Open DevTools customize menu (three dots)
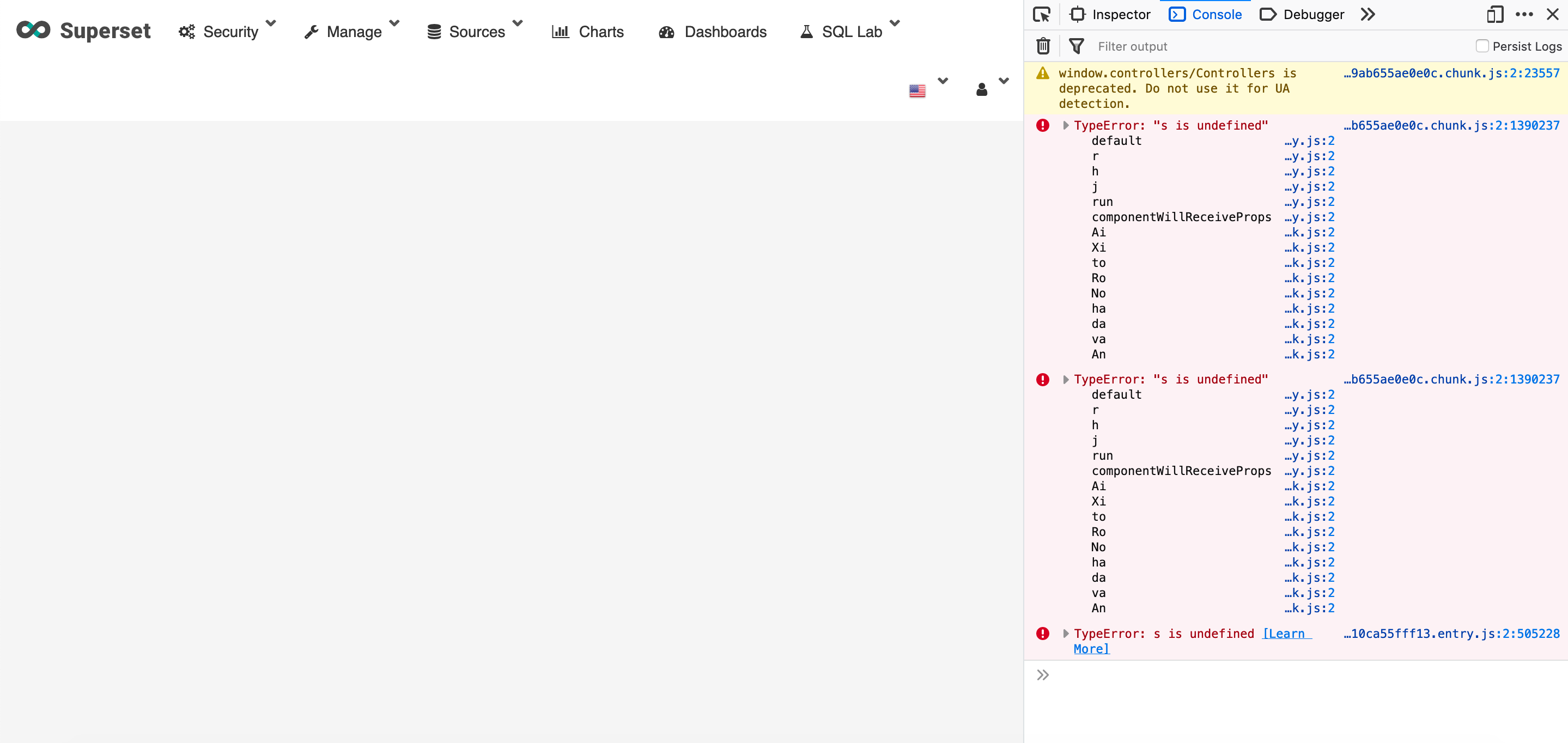1568x743 pixels. [x=1525, y=14]
